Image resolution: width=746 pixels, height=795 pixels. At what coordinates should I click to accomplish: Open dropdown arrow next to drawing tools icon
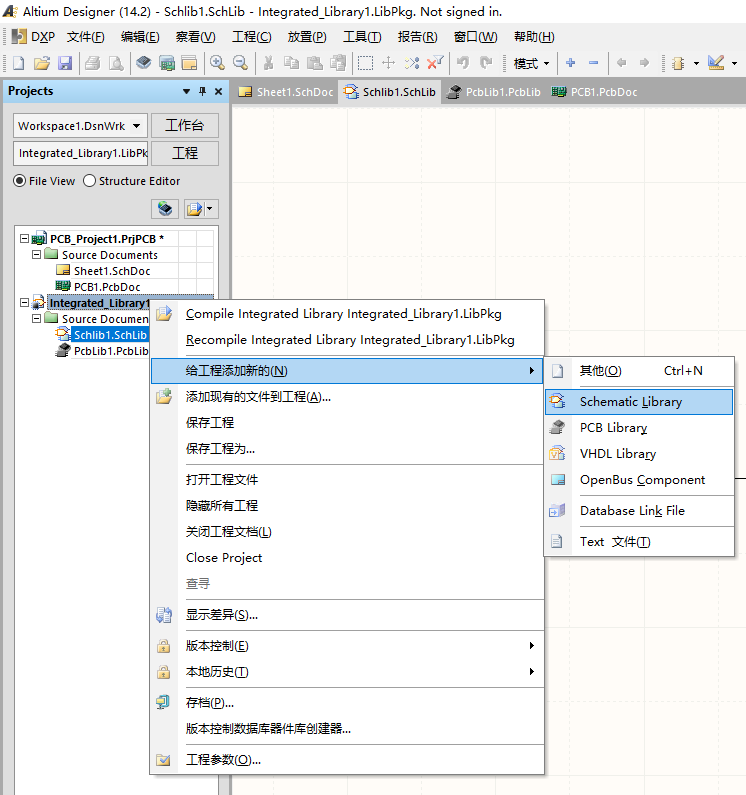pyautogui.click(x=734, y=63)
